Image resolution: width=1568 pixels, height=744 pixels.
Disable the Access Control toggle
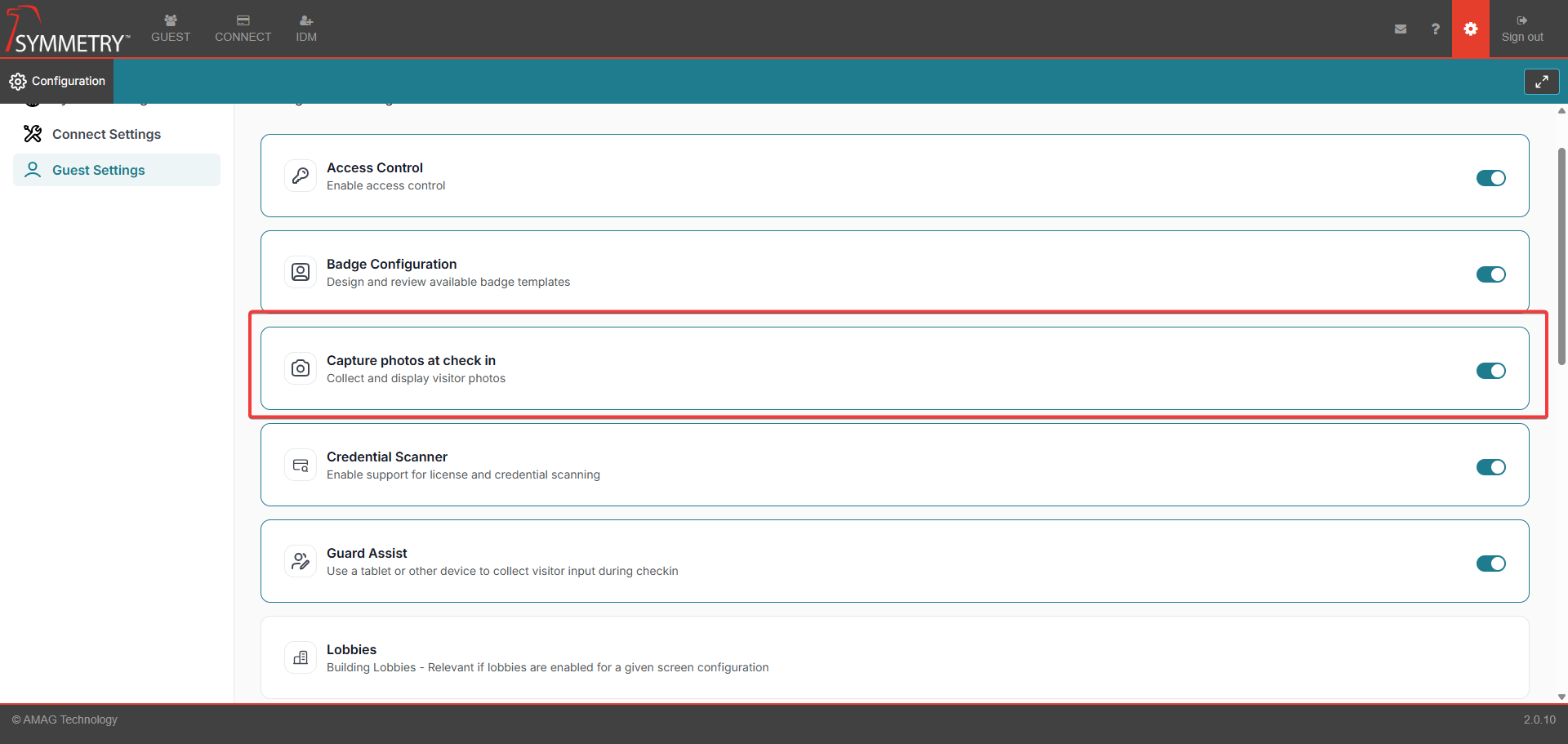click(1490, 178)
